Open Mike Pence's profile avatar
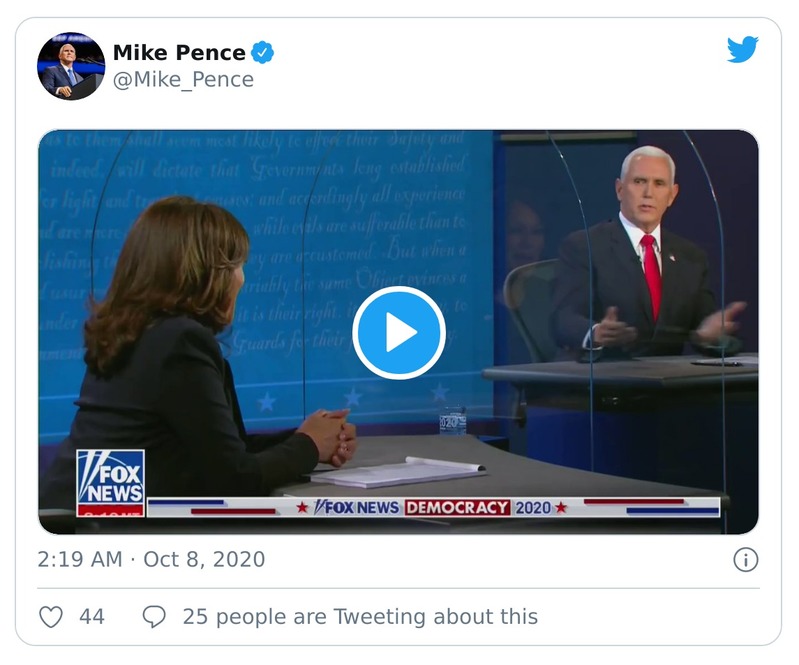 (x=71, y=65)
